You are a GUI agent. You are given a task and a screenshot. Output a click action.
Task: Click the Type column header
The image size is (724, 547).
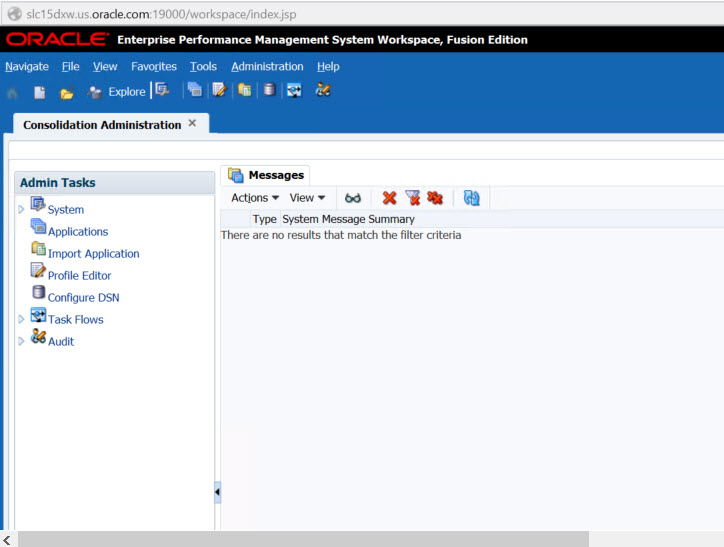(264, 219)
